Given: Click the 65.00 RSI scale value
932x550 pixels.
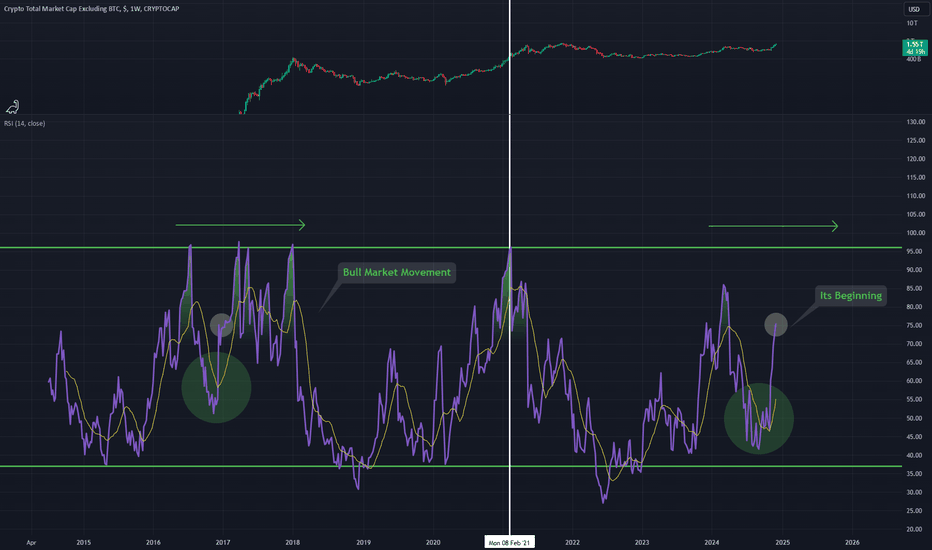Looking at the screenshot, I should (915, 362).
